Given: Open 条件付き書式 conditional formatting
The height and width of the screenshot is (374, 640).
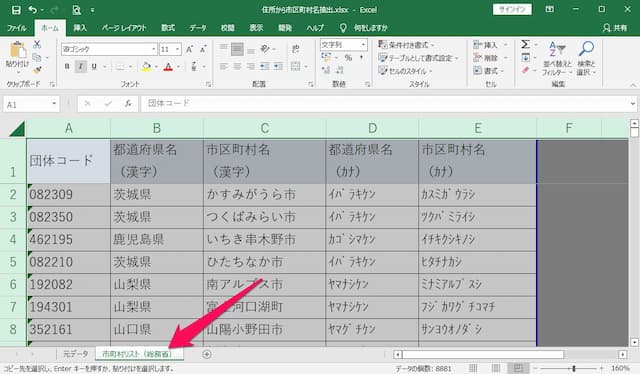Looking at the screenshot, I should [x=406, y=45].
